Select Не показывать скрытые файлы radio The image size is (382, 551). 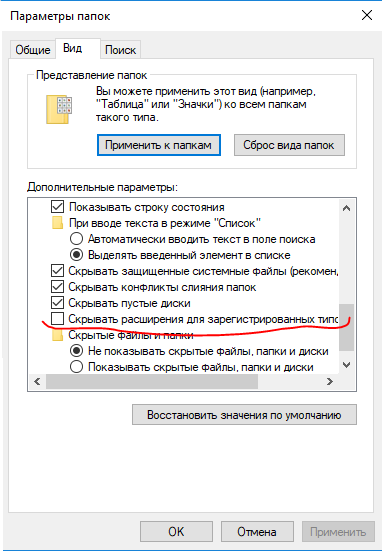pyautogui.click(x=76, y=351)
